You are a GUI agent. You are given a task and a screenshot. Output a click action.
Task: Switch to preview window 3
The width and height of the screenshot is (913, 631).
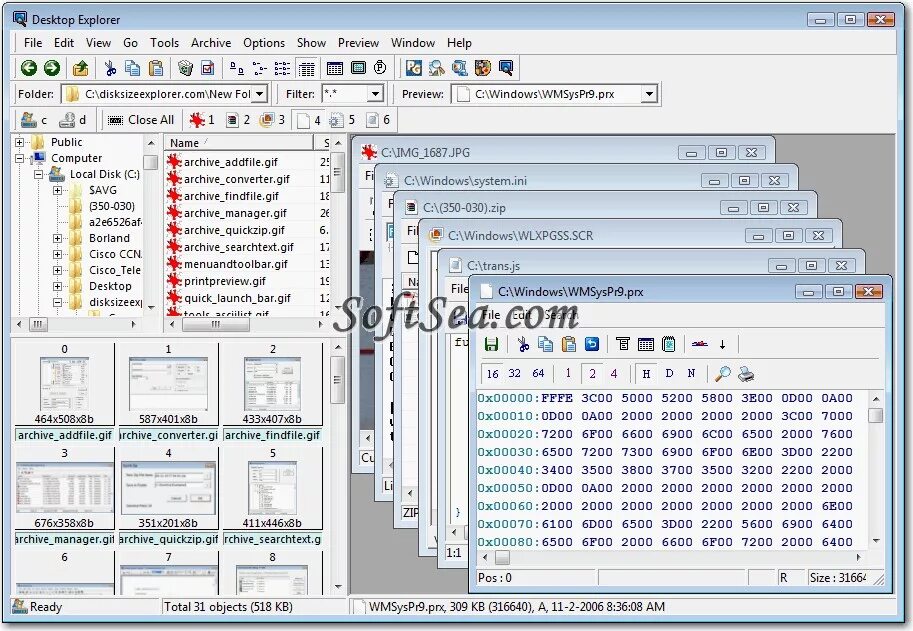click(x=273, y=120)
